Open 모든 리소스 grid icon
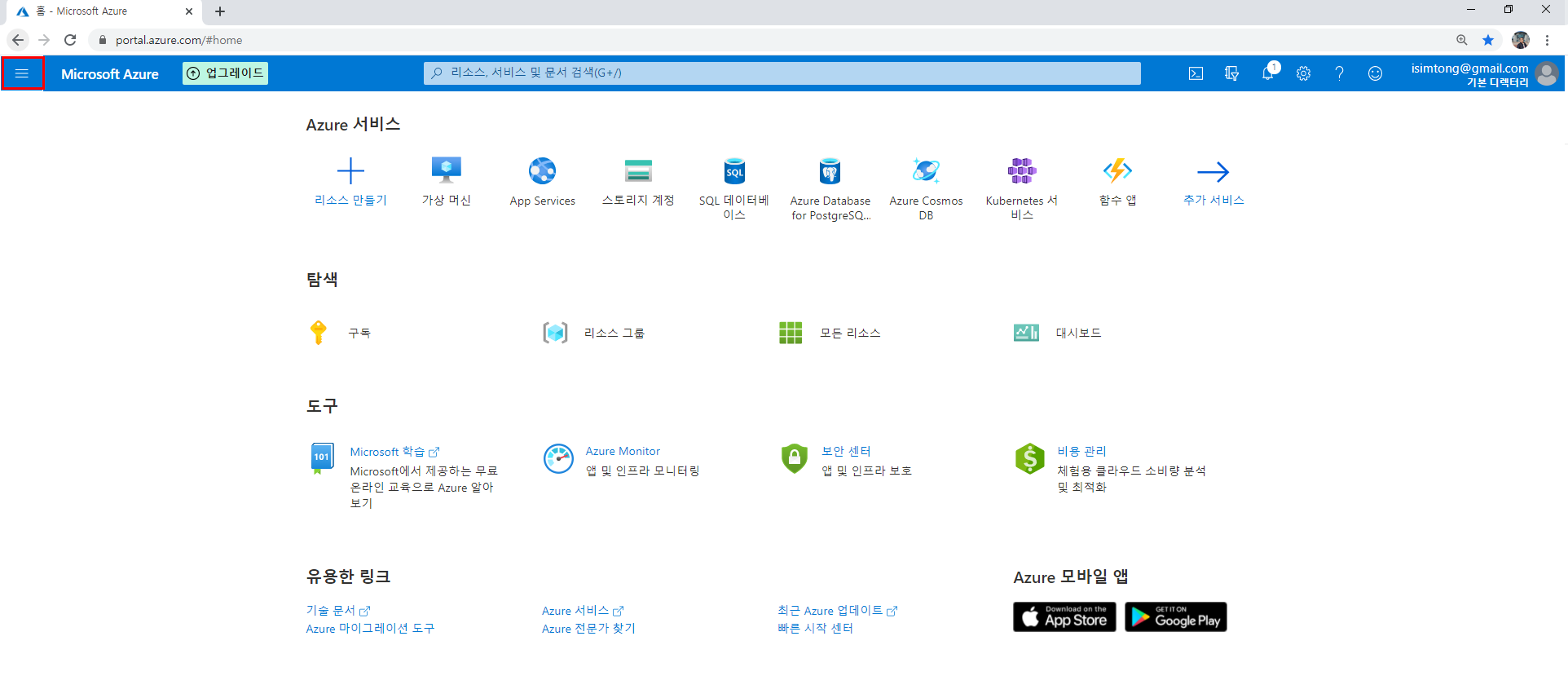 tap(791, 333)
